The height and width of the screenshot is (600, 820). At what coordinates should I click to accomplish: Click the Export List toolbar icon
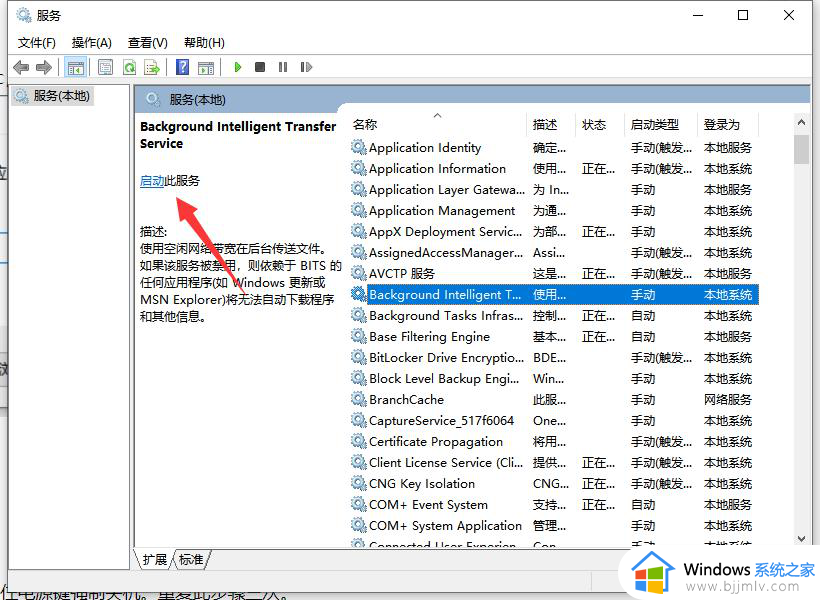(x=152, y=67)
